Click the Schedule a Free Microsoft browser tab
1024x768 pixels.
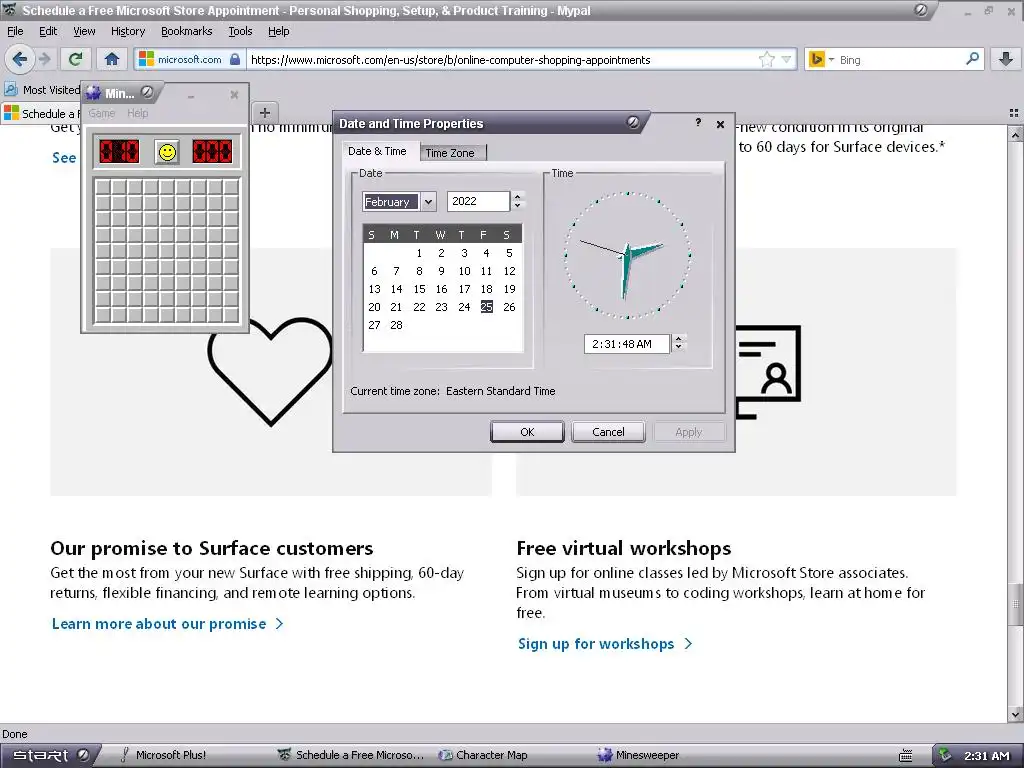[x=40, y=113]
